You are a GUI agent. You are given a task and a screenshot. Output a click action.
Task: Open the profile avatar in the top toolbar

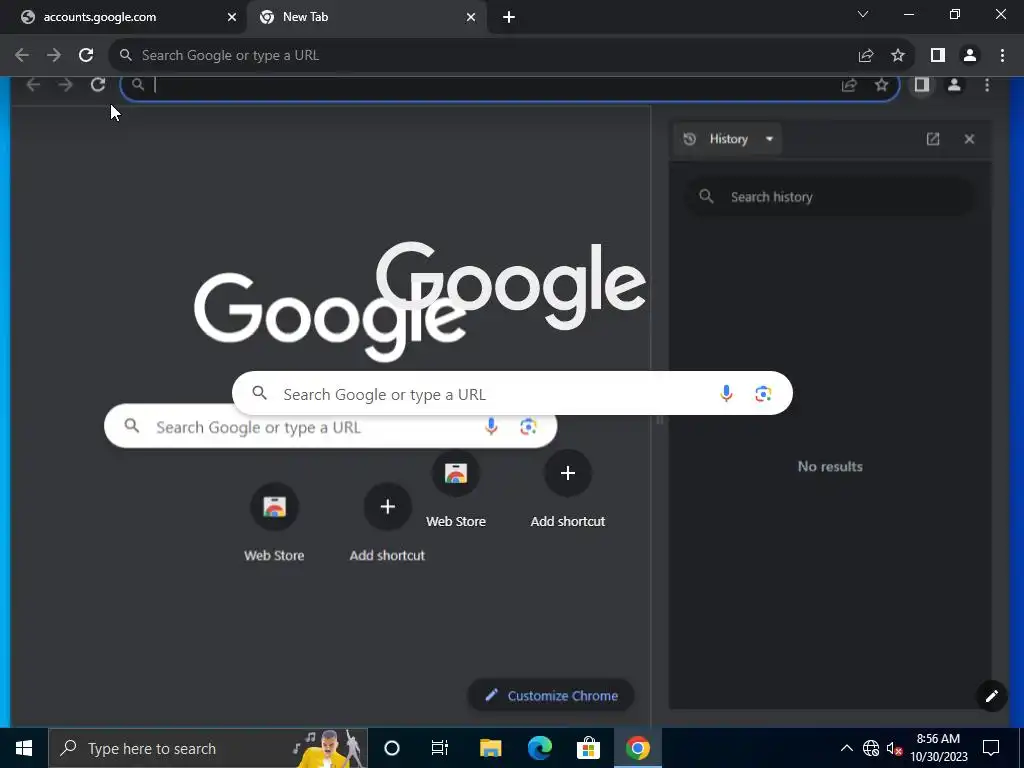(970, 56)
